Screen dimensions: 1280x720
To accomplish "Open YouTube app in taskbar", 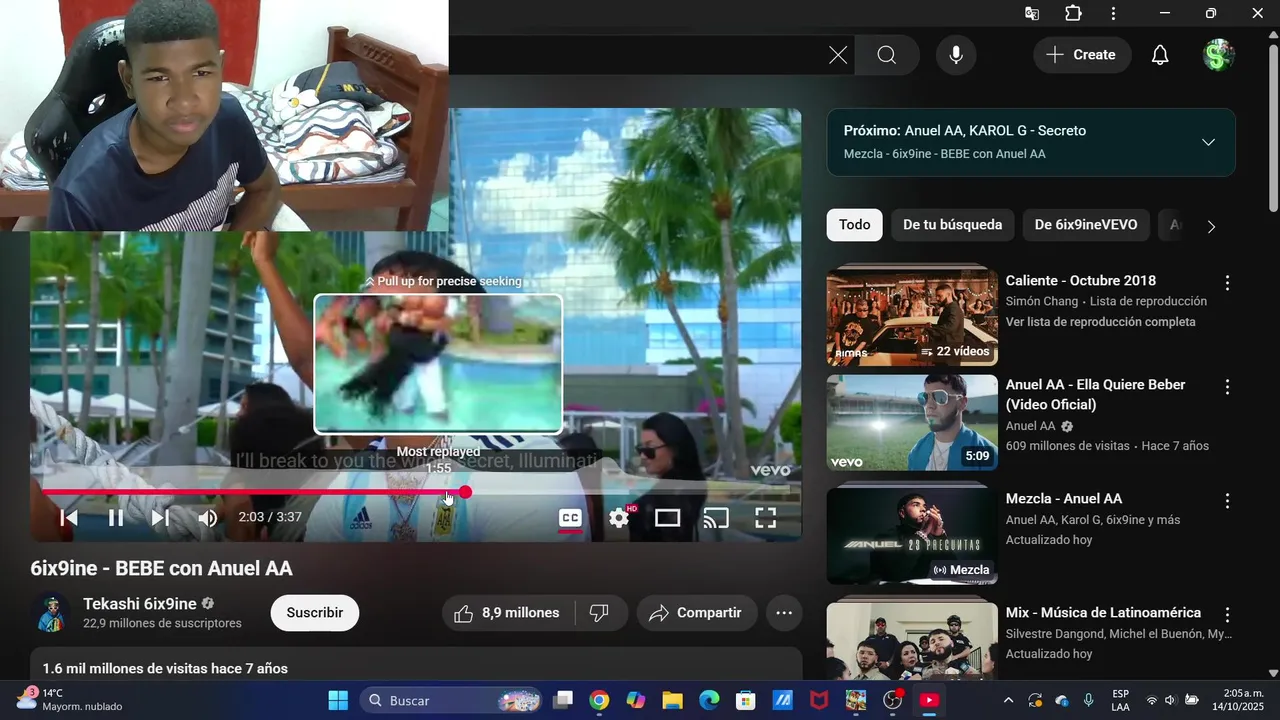I will click(929, 700).
